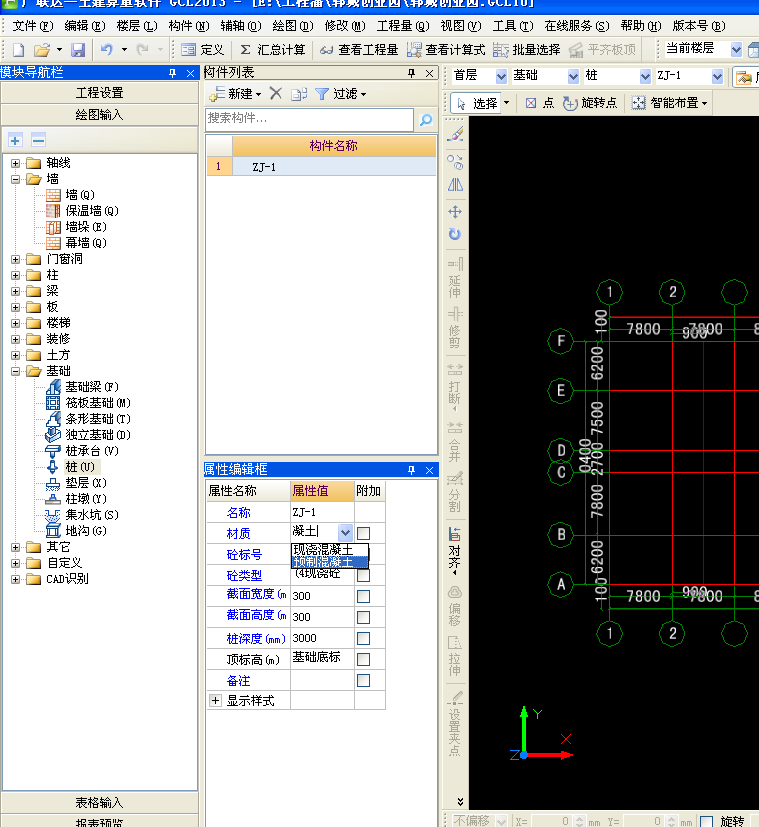The height and width of the screenshot is (827, 759).
Task: Select 桩承台(V) tree item
Action: click(x=91, y=451)
